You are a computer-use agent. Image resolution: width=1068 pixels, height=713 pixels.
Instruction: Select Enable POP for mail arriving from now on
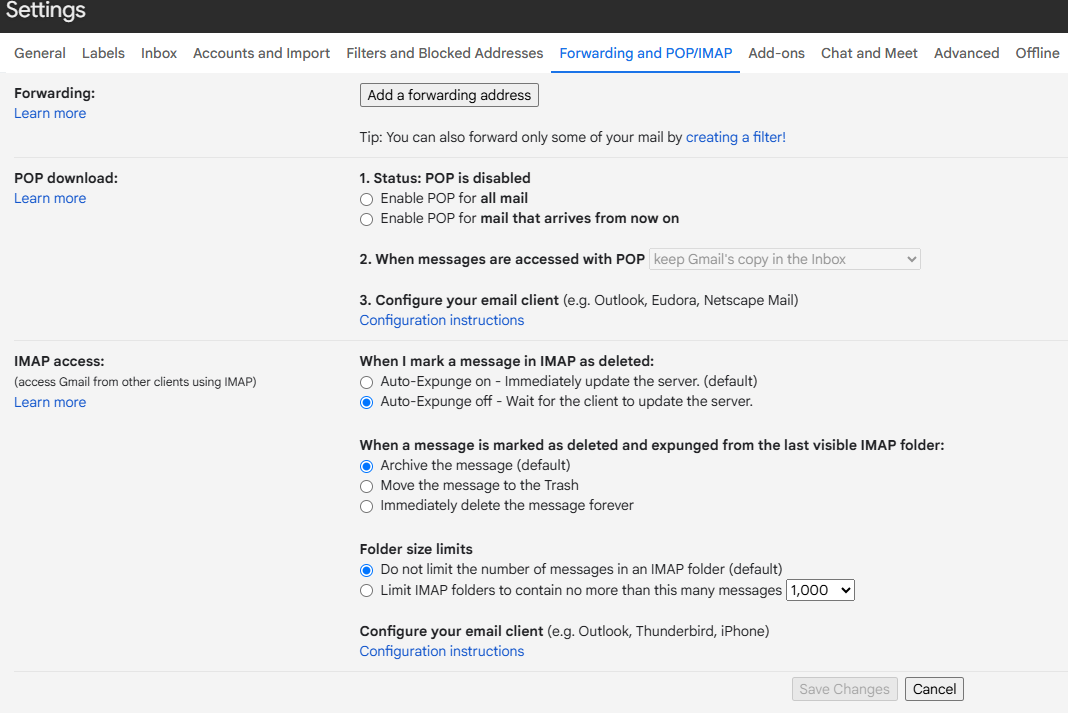pos(367,219)
